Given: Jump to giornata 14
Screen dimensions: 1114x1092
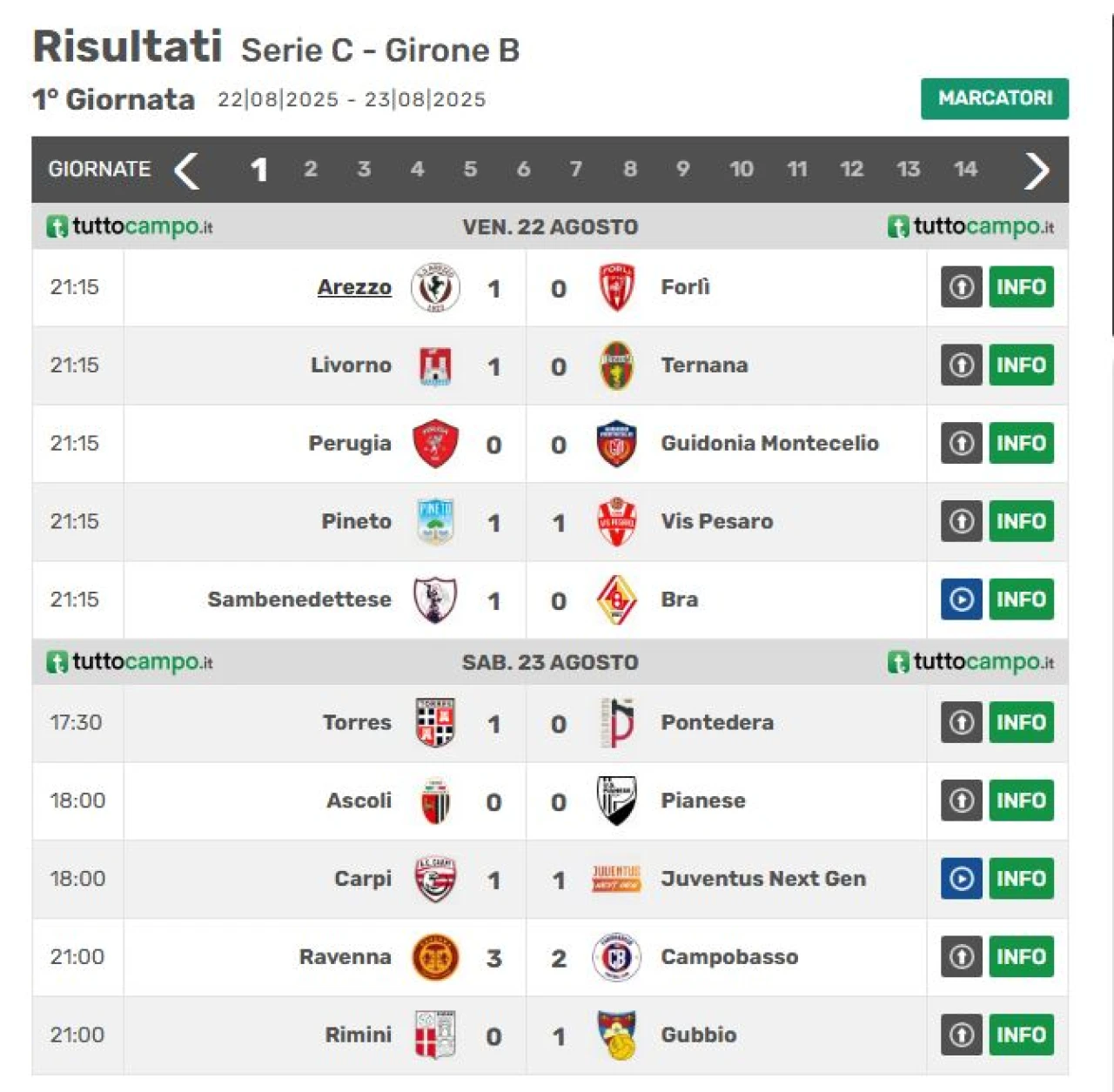Looking at the screenshot, I should (965, 169).
